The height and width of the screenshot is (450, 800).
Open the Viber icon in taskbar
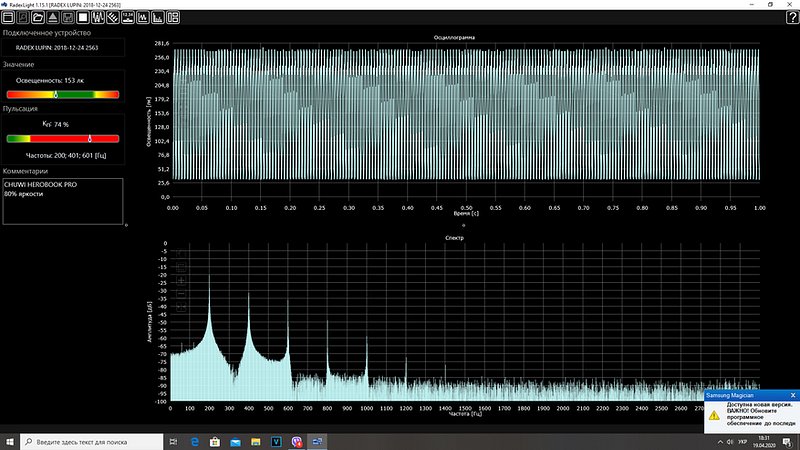(x=296, y=442)
